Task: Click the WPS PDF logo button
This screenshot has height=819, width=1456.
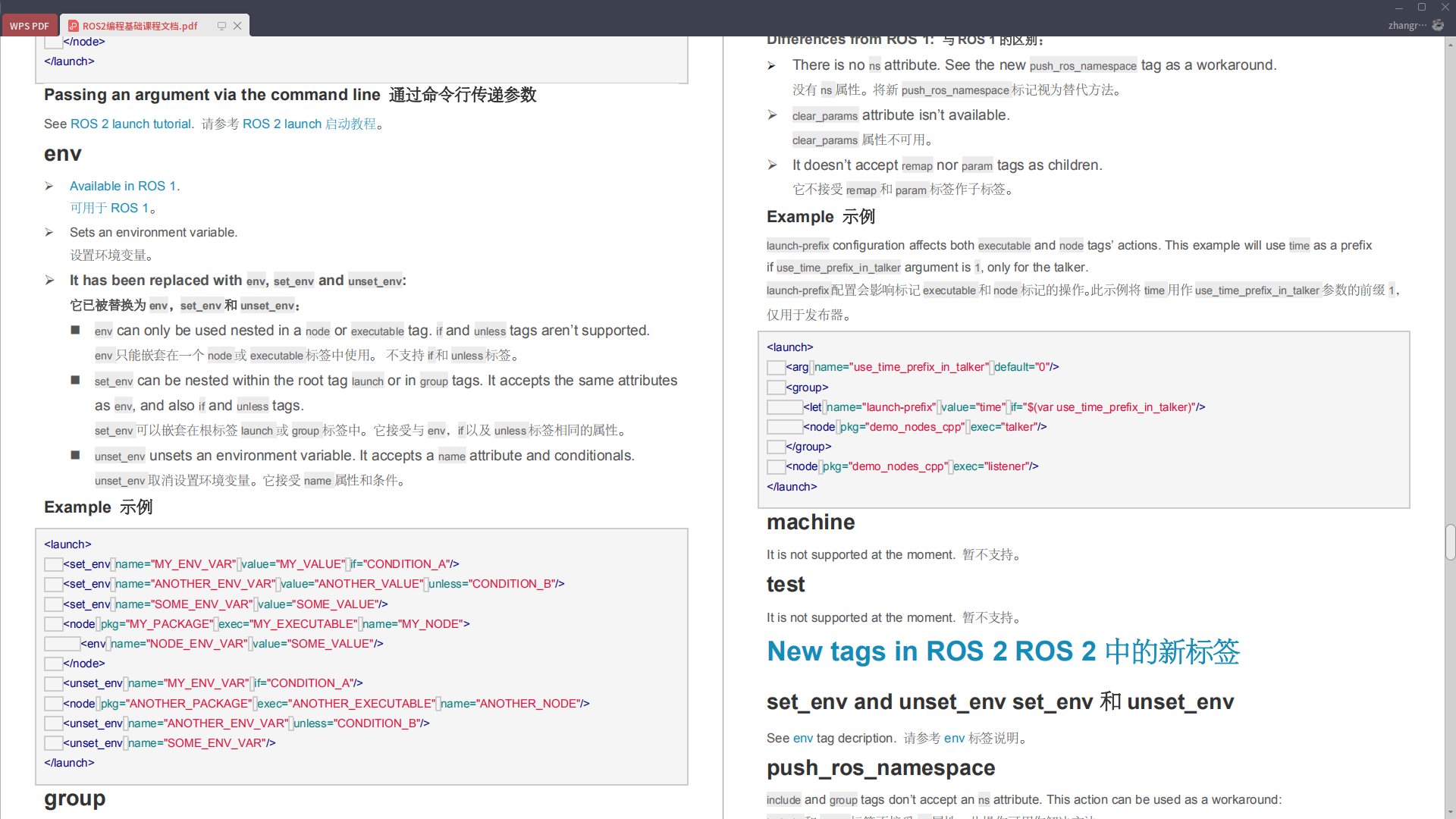Action: 29,25
